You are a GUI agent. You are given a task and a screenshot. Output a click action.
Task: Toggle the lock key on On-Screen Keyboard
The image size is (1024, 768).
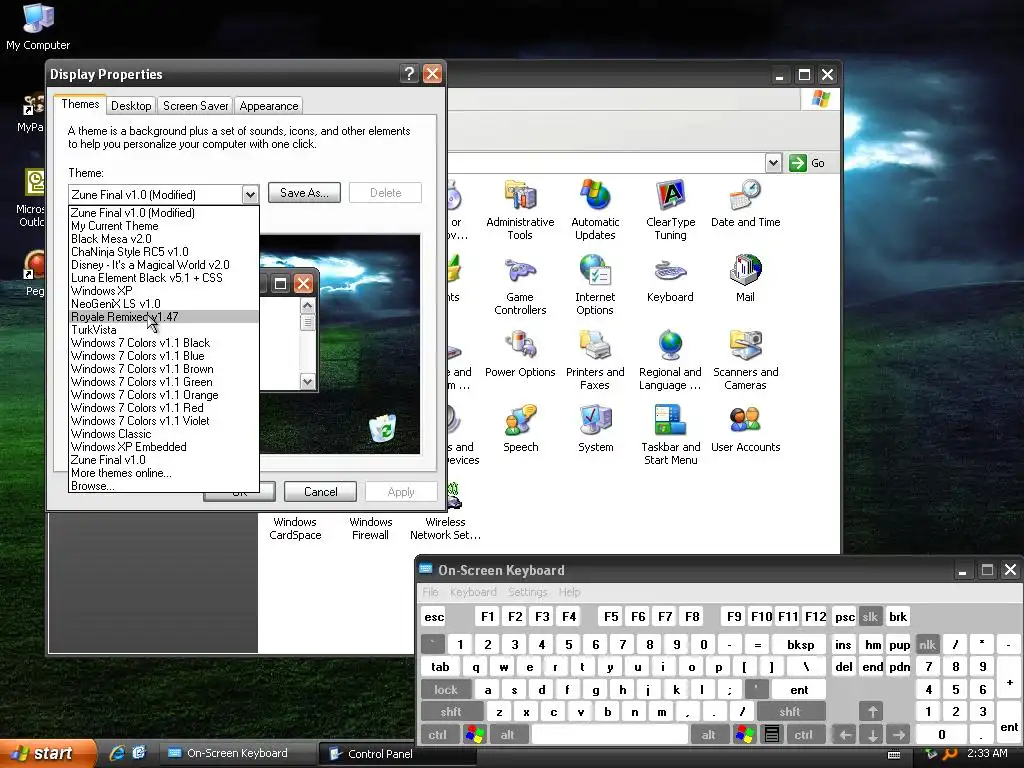[446, 690]
